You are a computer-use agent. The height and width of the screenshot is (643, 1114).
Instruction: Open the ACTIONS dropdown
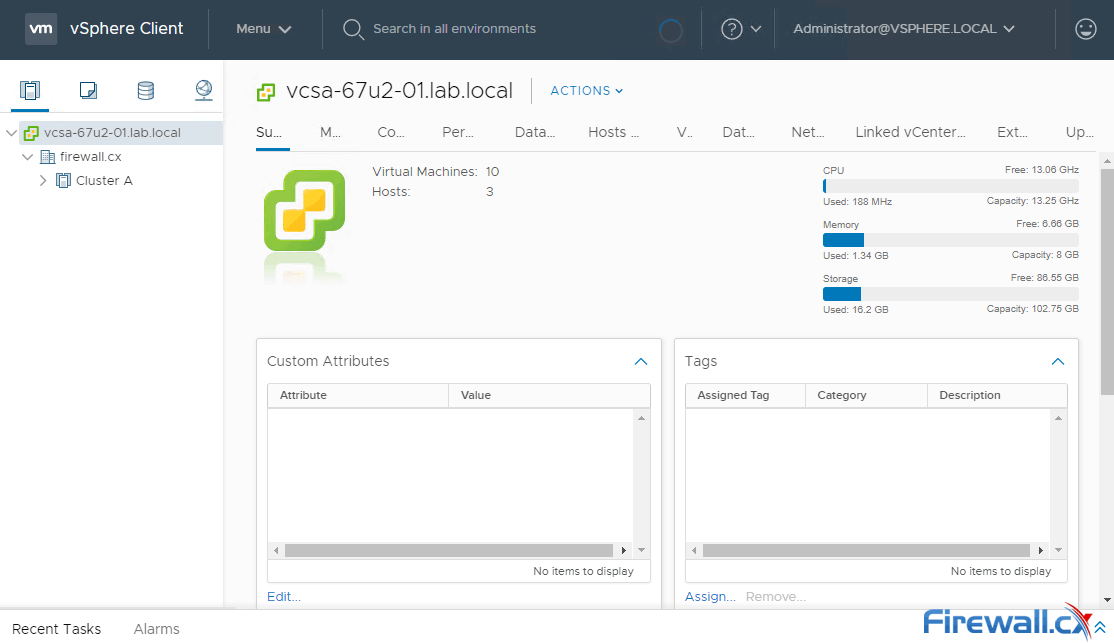coord(587,91)
